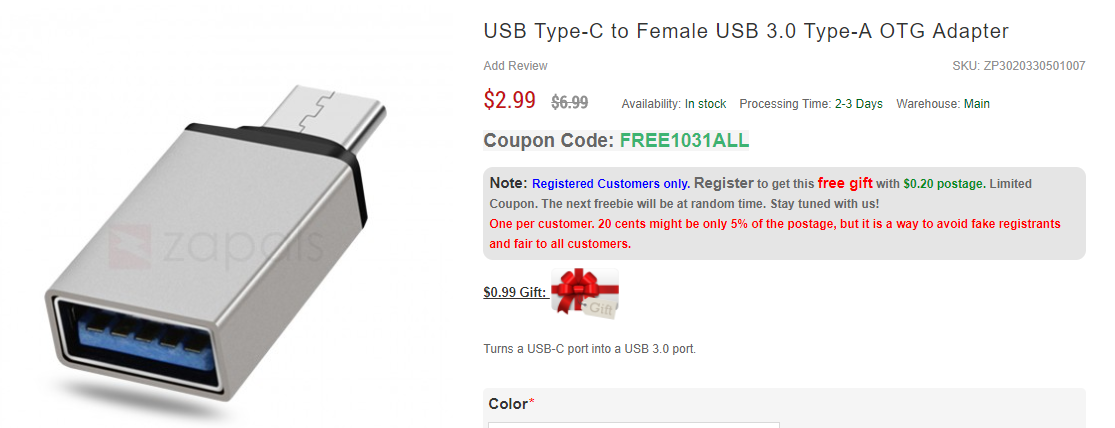Click the zapals watermark logo on product photo

click(x=215, y=246)
